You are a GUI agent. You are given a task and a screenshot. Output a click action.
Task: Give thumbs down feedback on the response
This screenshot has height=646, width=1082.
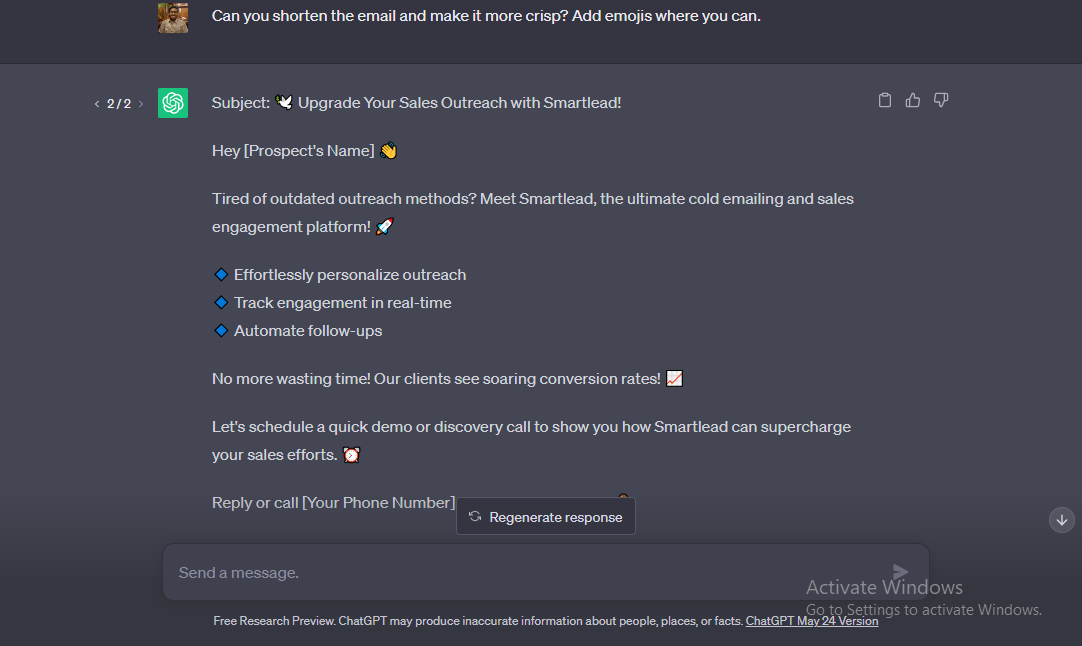pyautogui.click(x=940, y=100)
